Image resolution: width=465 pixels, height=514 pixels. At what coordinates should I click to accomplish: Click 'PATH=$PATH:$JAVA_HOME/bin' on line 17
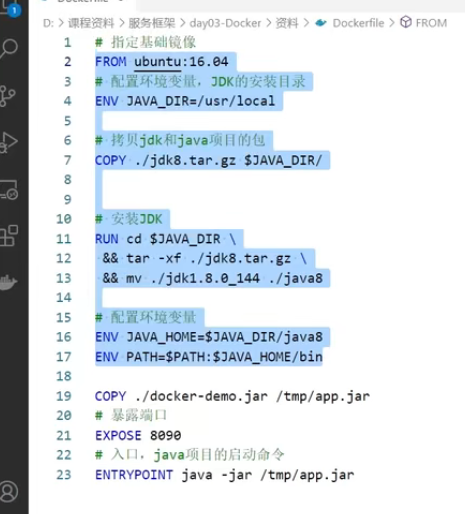[224, 357]
